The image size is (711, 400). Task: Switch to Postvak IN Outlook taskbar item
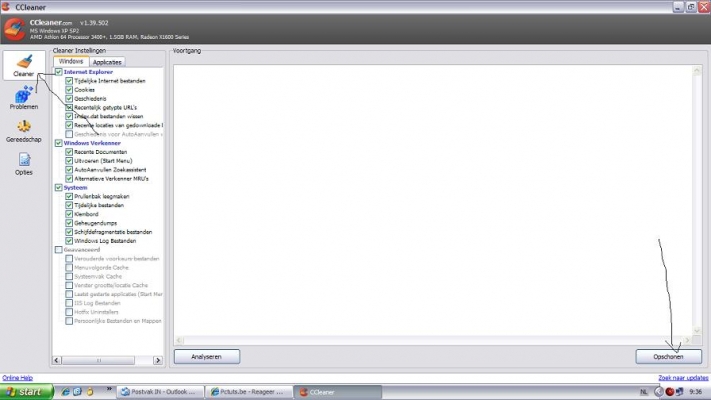coord(160,392)
